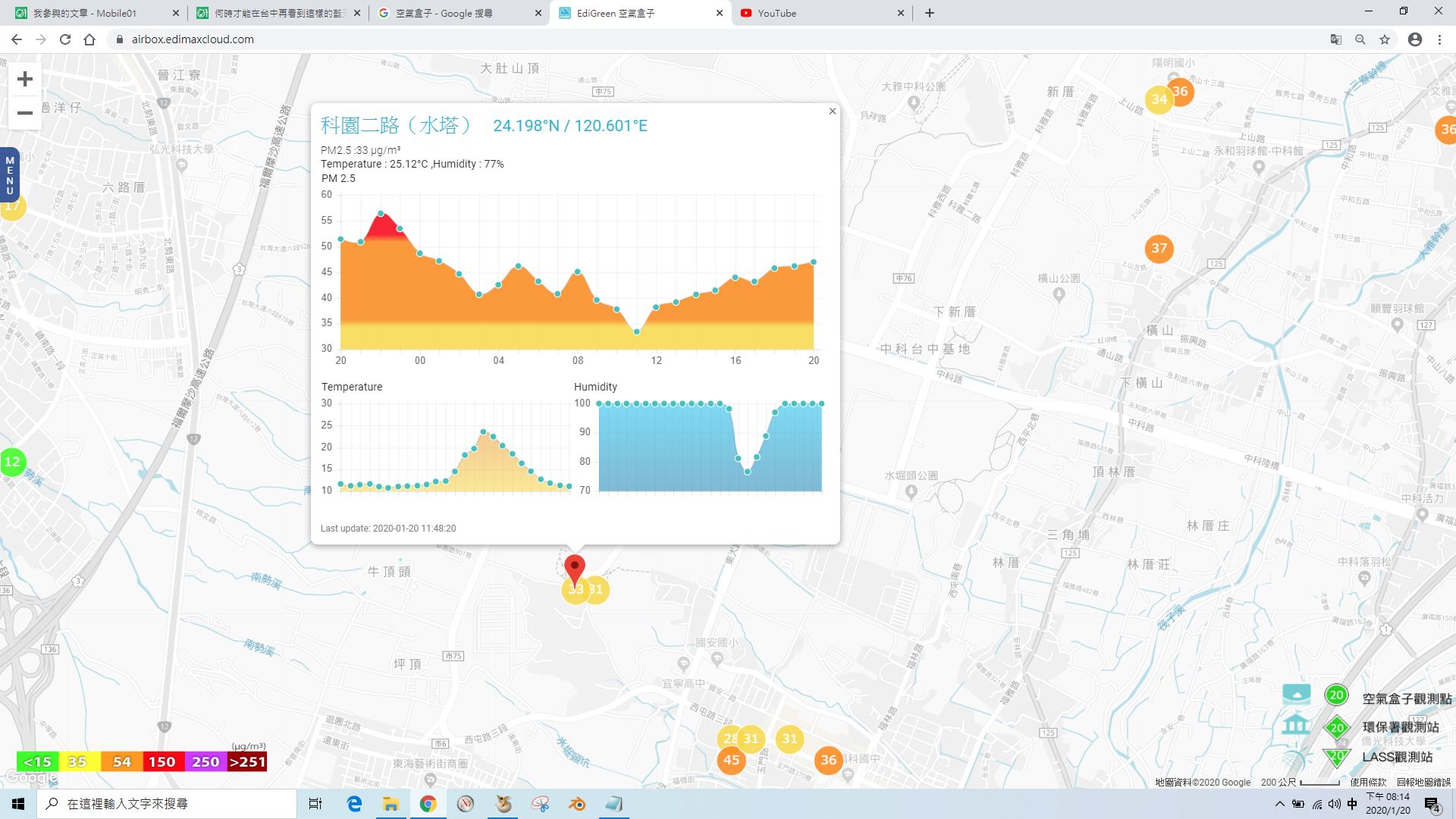This screenshot has height=819, width=1456.
Task: Bookmark this page with star icon
Action: [x=1385, y=39]
